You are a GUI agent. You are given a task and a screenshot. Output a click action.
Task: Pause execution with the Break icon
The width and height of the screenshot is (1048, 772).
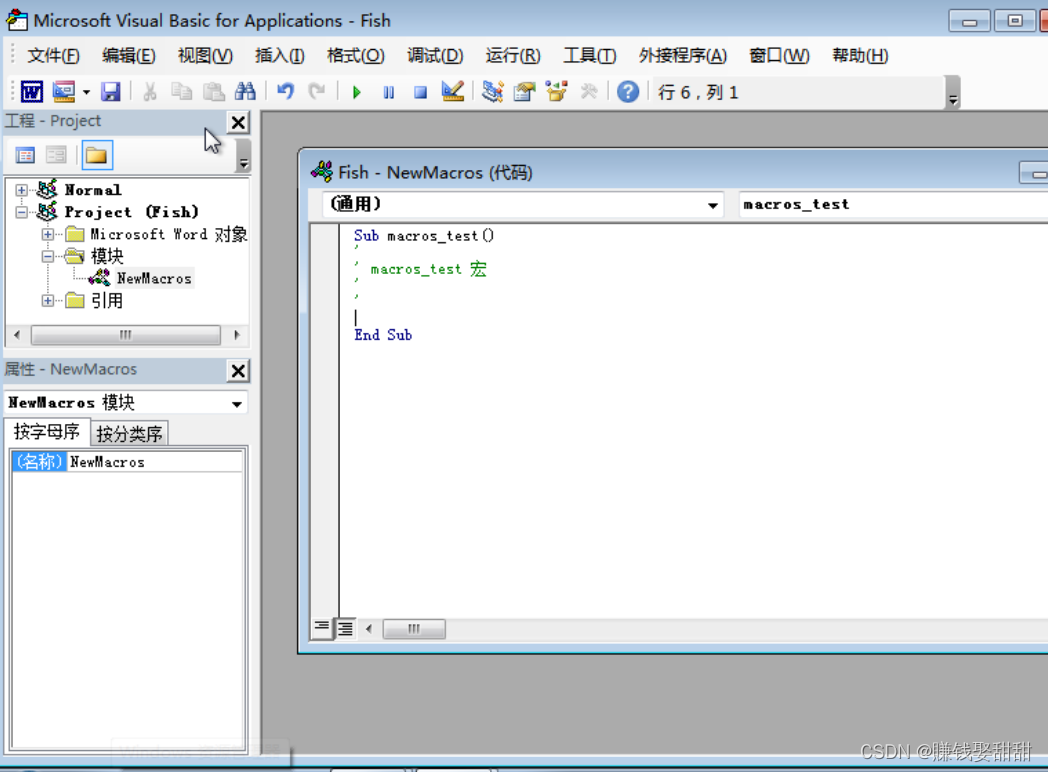coord(388,92)
